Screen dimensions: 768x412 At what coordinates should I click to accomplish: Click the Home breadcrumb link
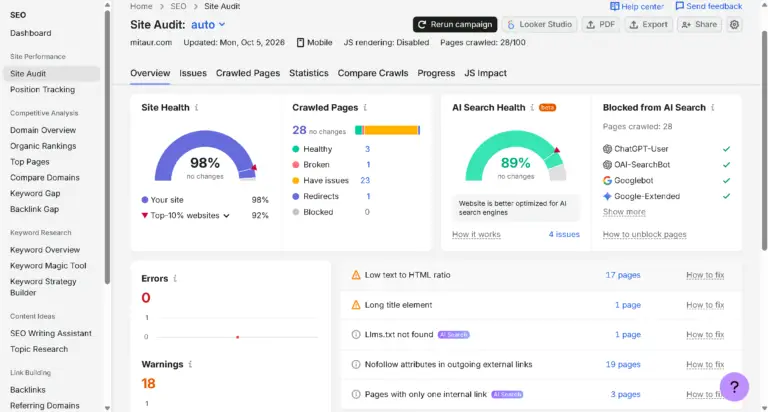pyautogui.click(x=141, y=6)
